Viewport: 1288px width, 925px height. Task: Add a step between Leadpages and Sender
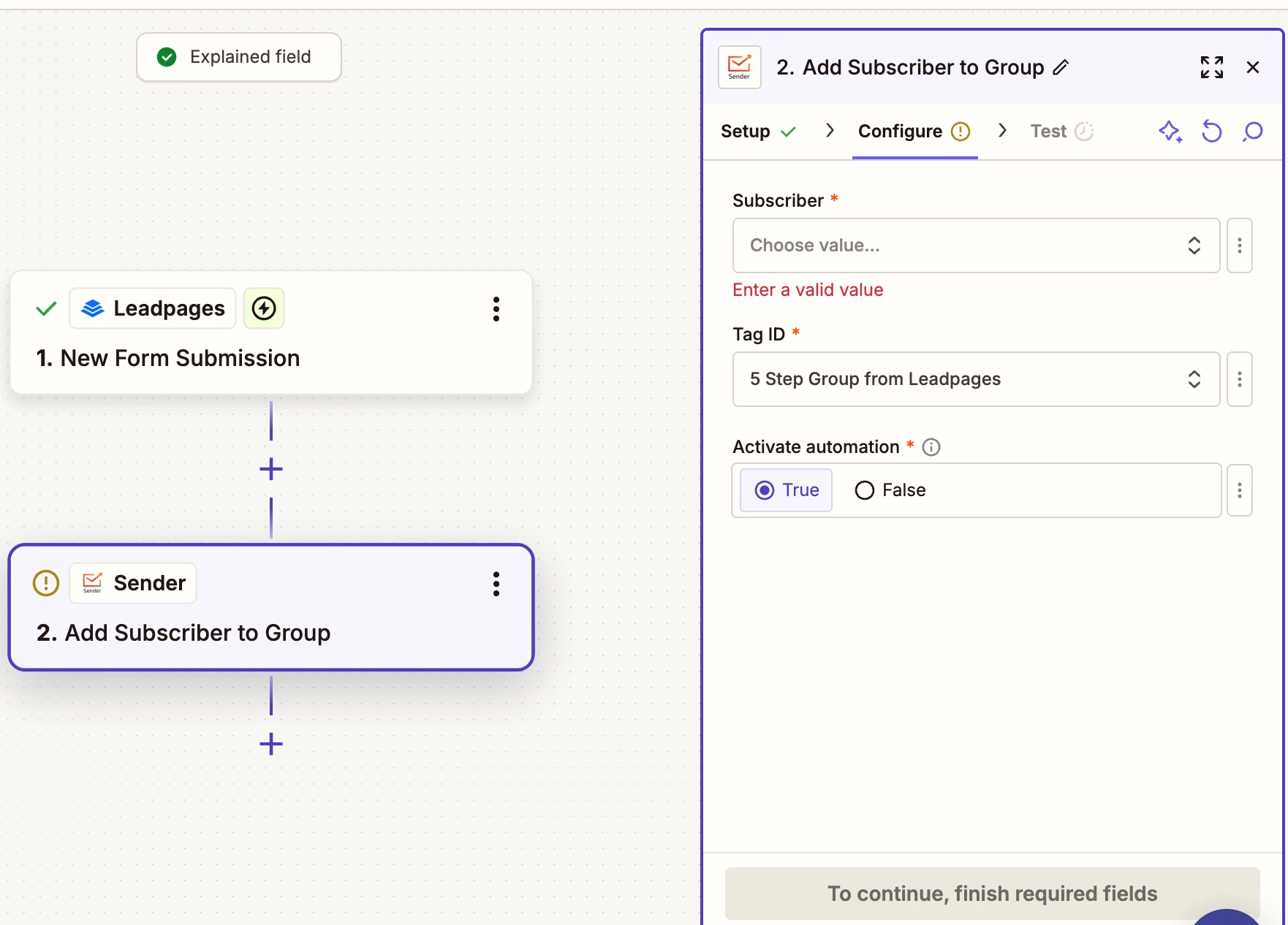coord(271,469)
